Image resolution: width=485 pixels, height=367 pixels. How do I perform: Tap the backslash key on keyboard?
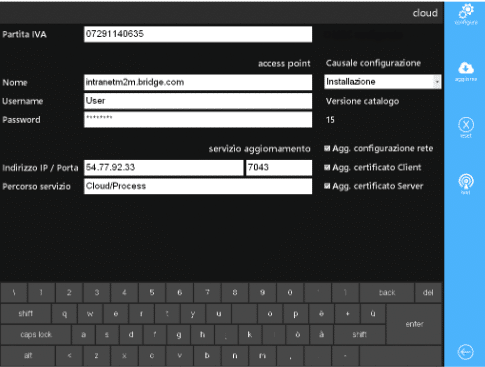pos(14,293)
